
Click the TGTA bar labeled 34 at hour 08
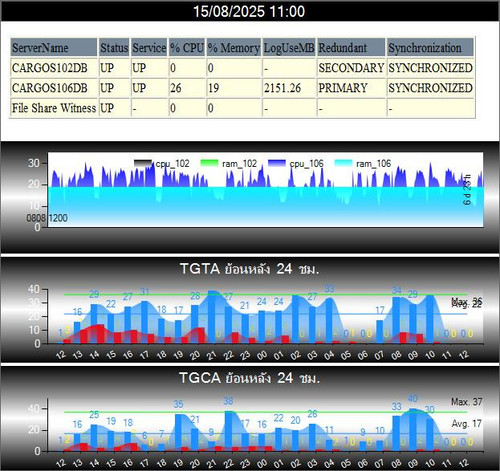coord(396,320)
